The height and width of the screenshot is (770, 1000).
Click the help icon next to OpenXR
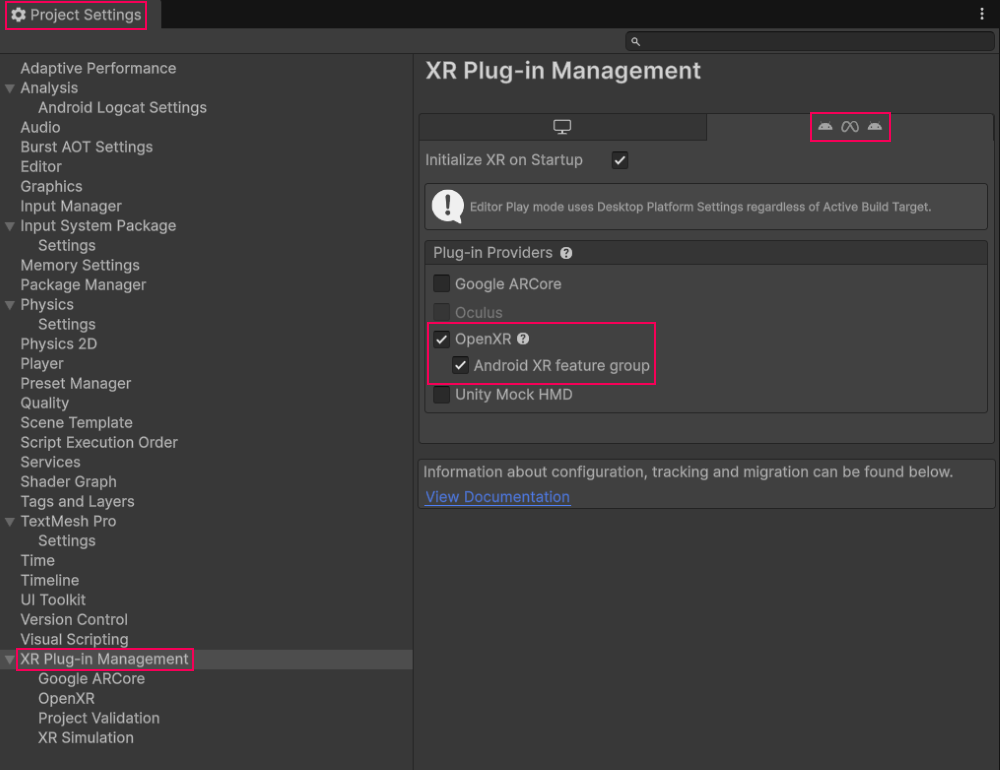point(523,339)
